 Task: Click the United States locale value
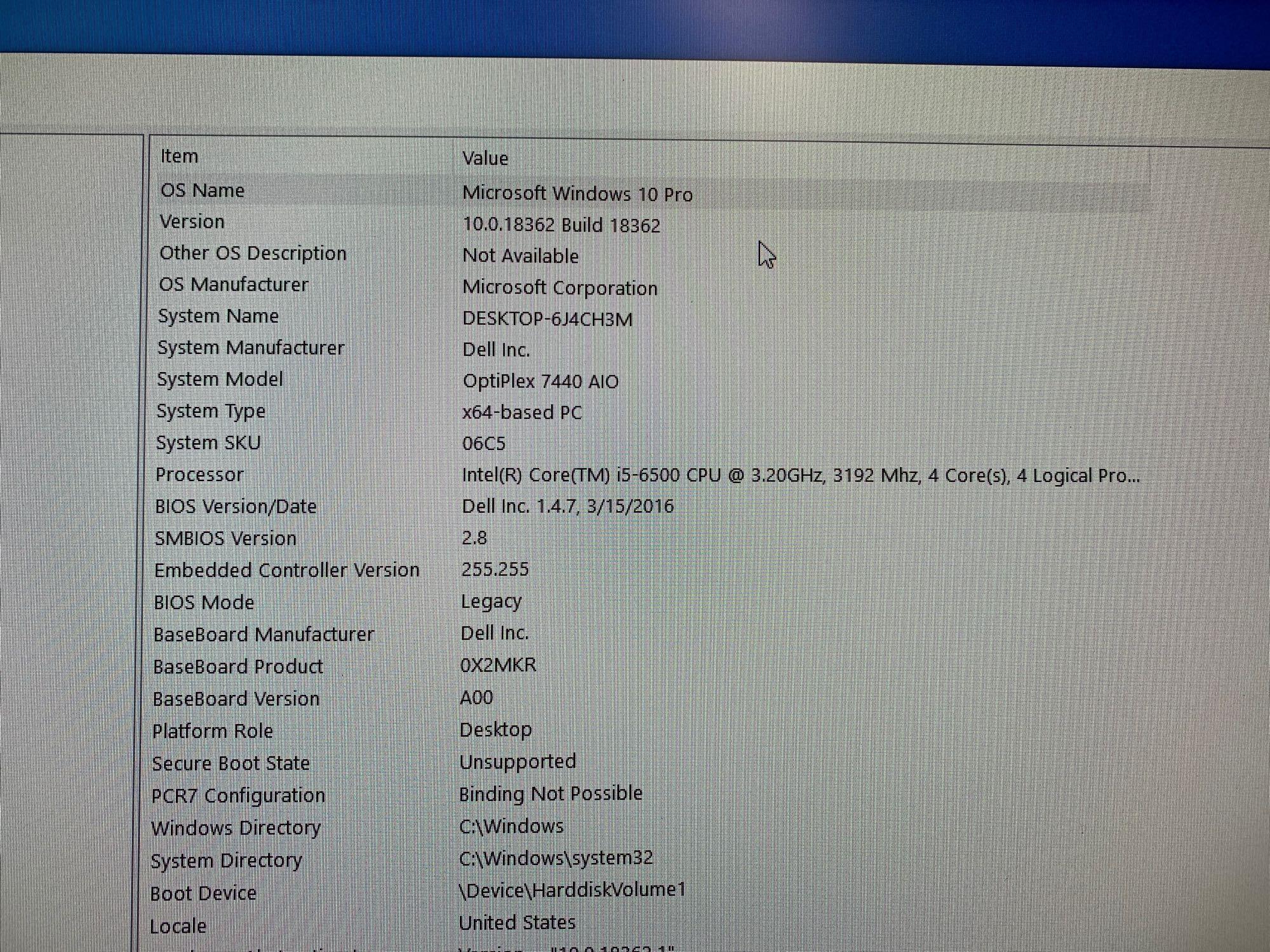click(518, 922)
